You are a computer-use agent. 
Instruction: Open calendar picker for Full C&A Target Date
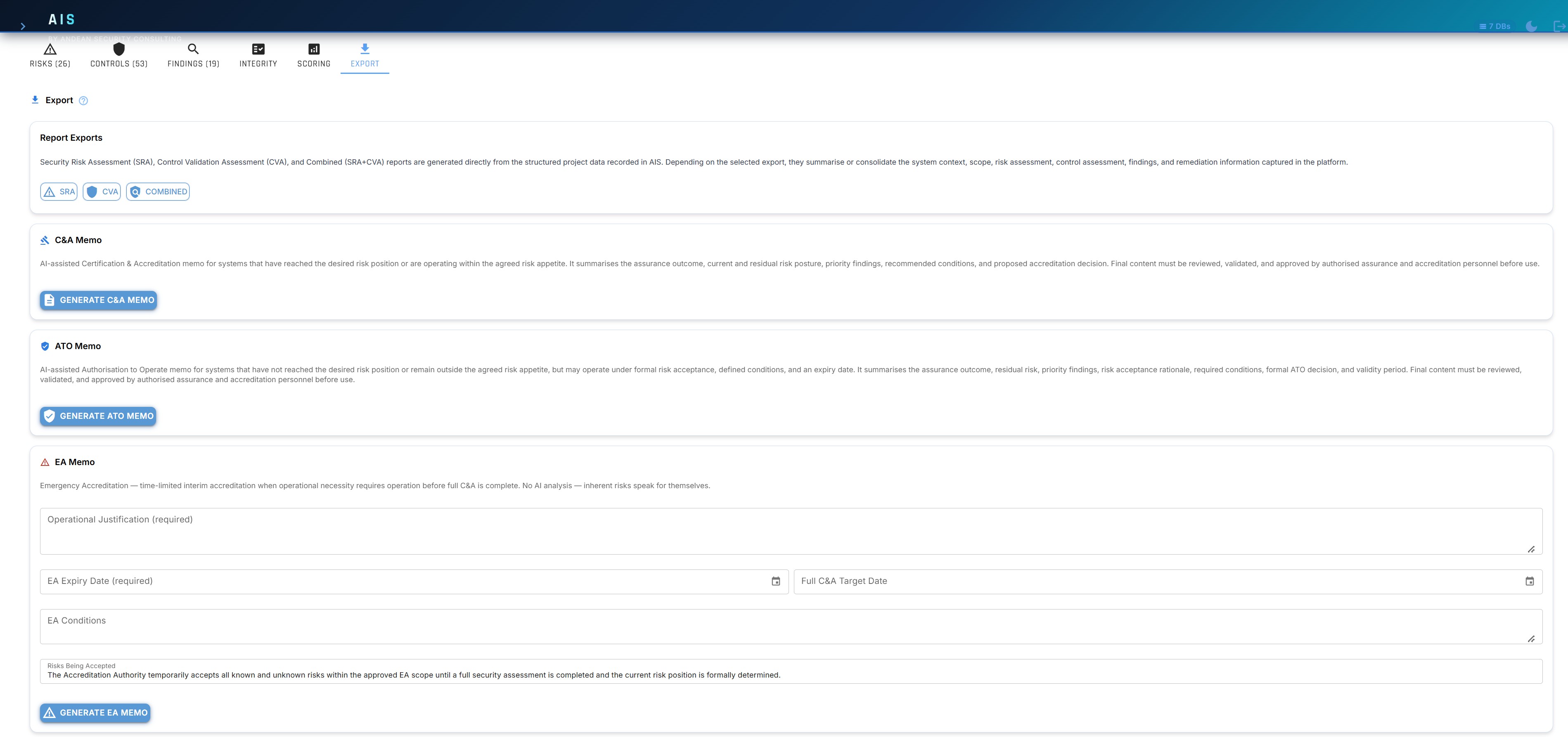(x=1530, y=582)
